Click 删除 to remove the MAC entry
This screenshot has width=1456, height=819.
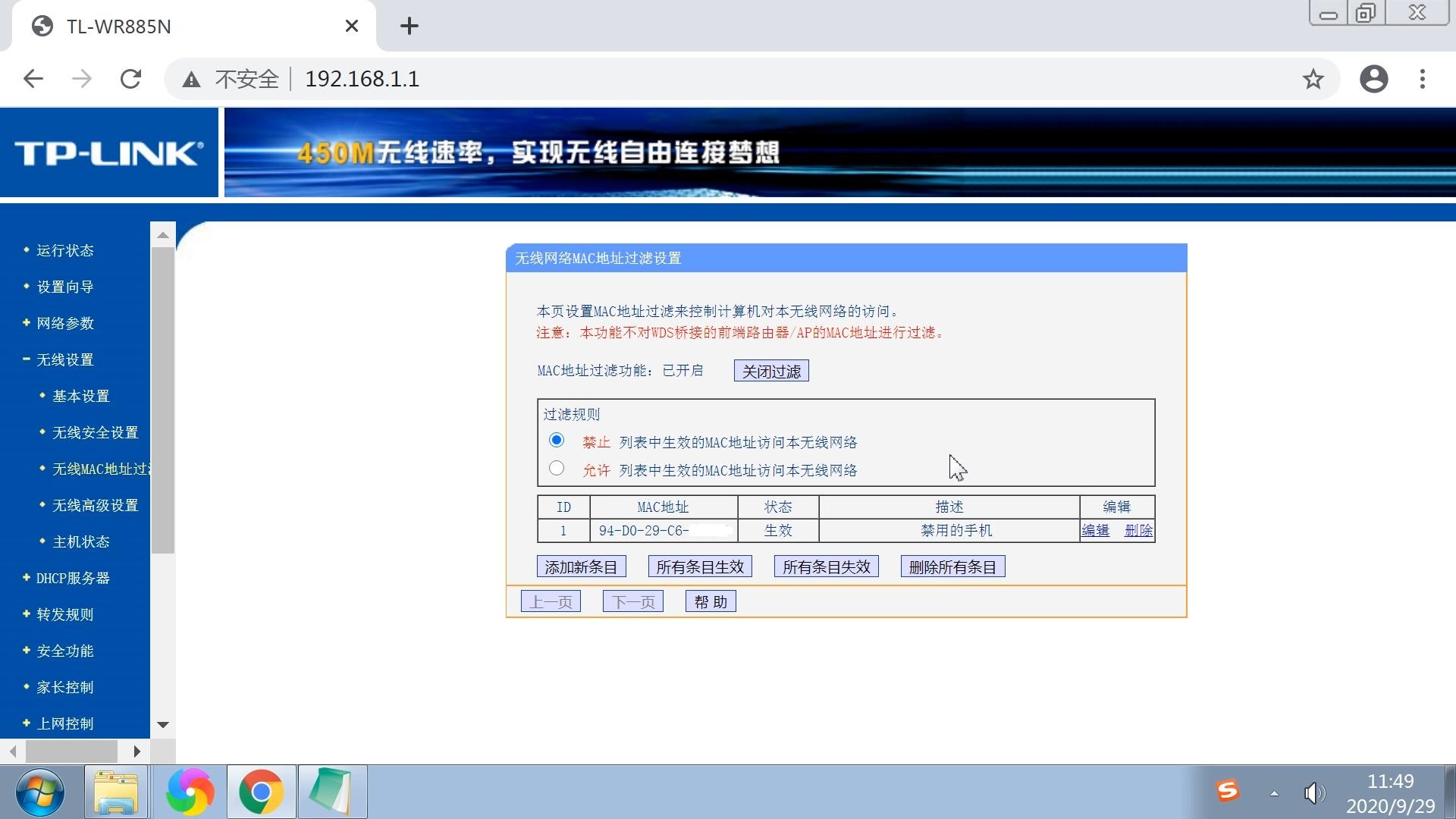(x=1137, y=531)
